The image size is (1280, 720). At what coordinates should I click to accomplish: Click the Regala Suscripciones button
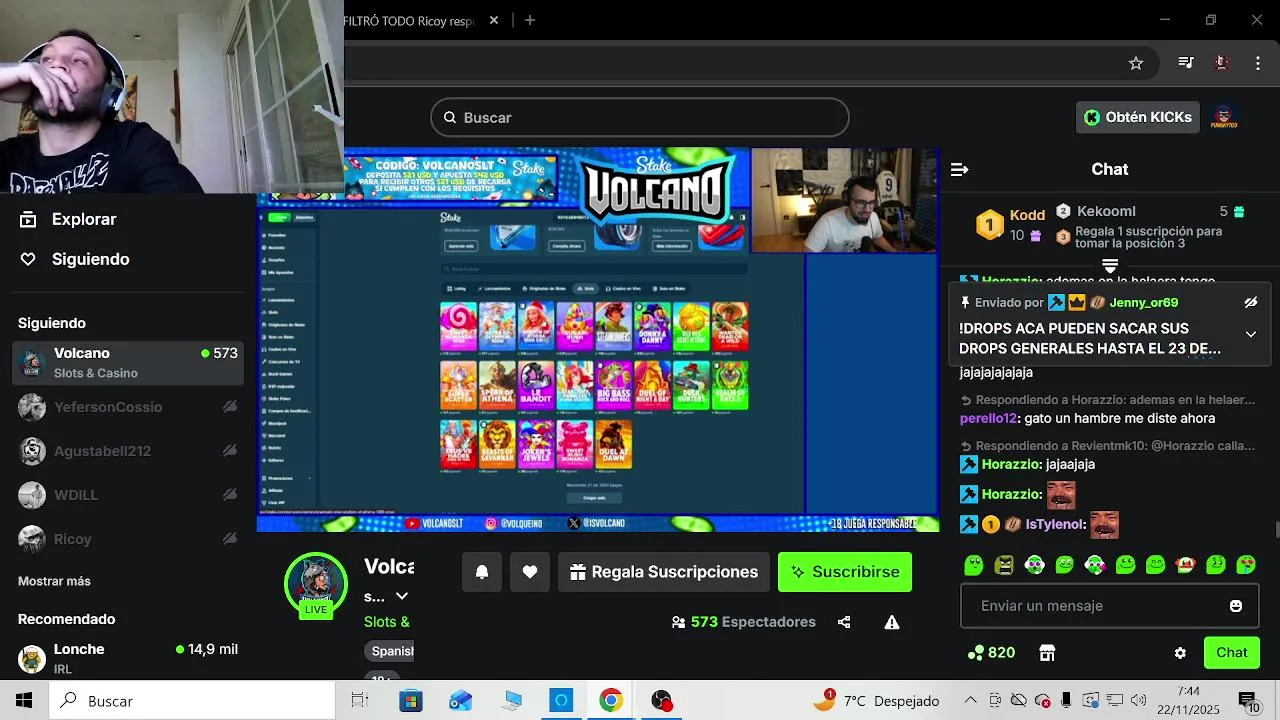664,572
